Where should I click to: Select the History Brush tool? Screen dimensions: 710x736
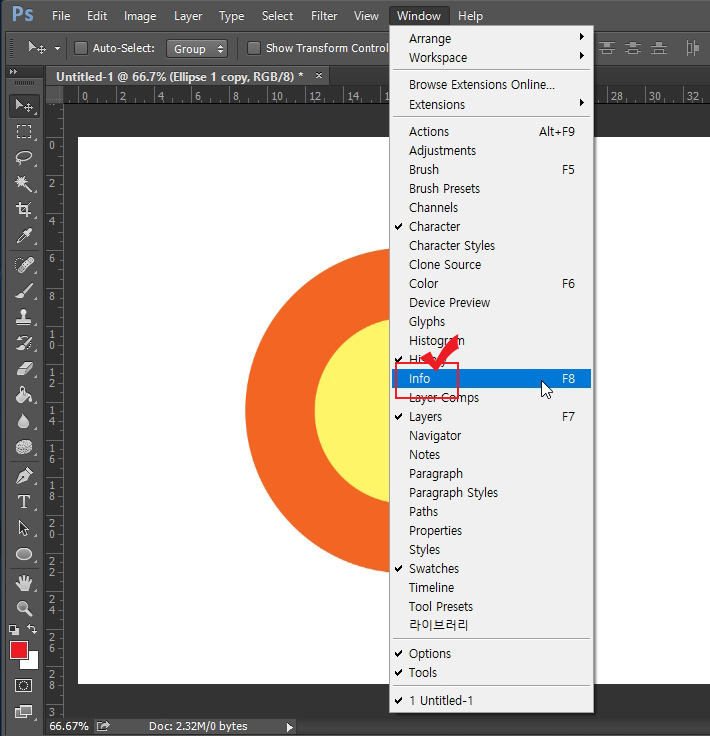click(x=24, y=343)
